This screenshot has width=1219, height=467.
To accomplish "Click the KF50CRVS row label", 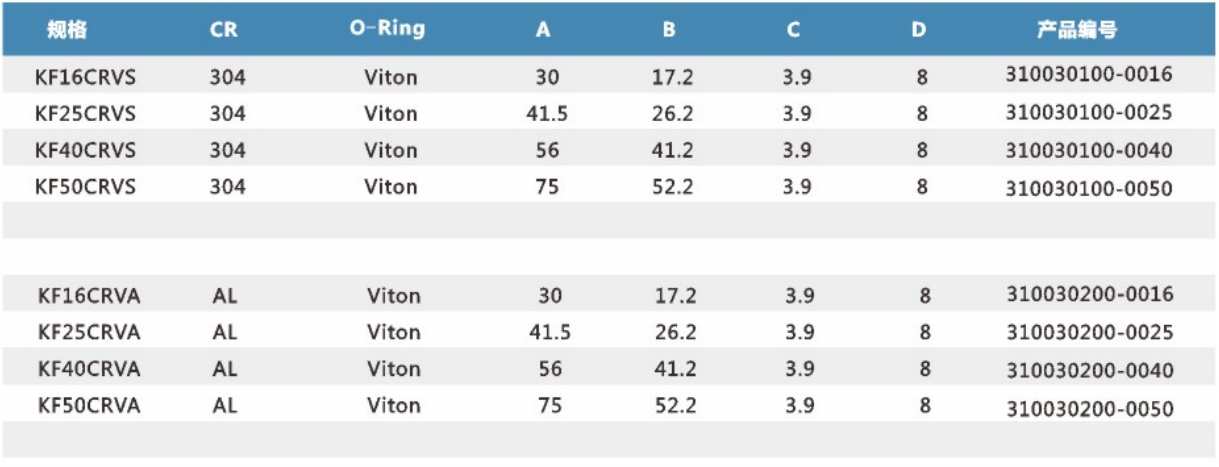I will pyautogui.click(x=85, y=186).
